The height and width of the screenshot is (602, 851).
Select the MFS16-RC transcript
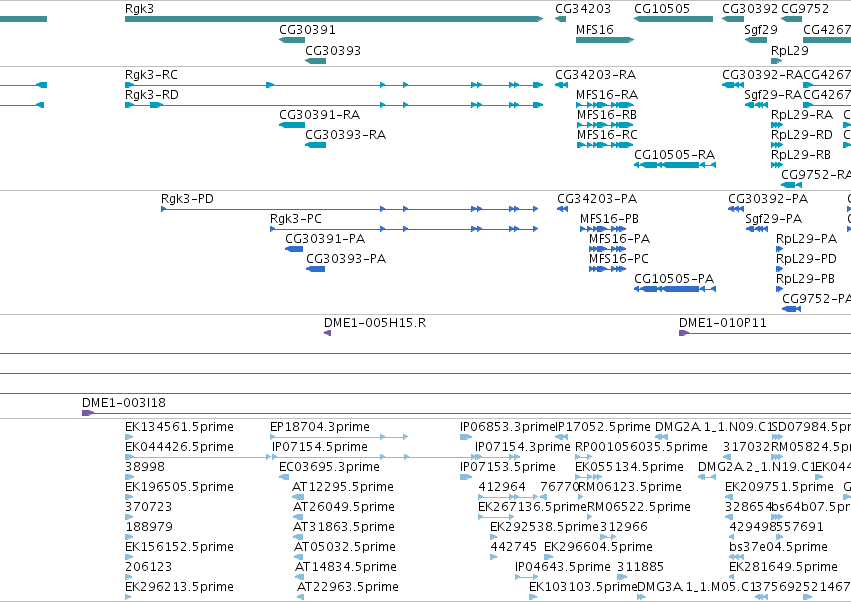[x=605, y=145]
